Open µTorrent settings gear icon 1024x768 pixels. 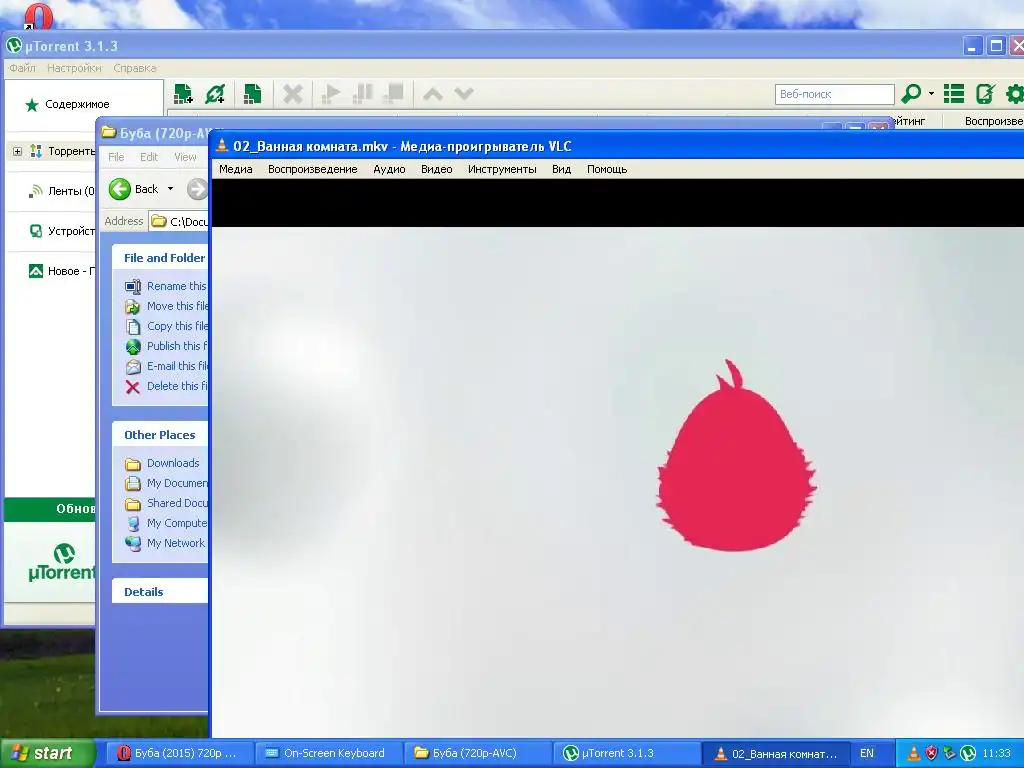coord(1014,94)
